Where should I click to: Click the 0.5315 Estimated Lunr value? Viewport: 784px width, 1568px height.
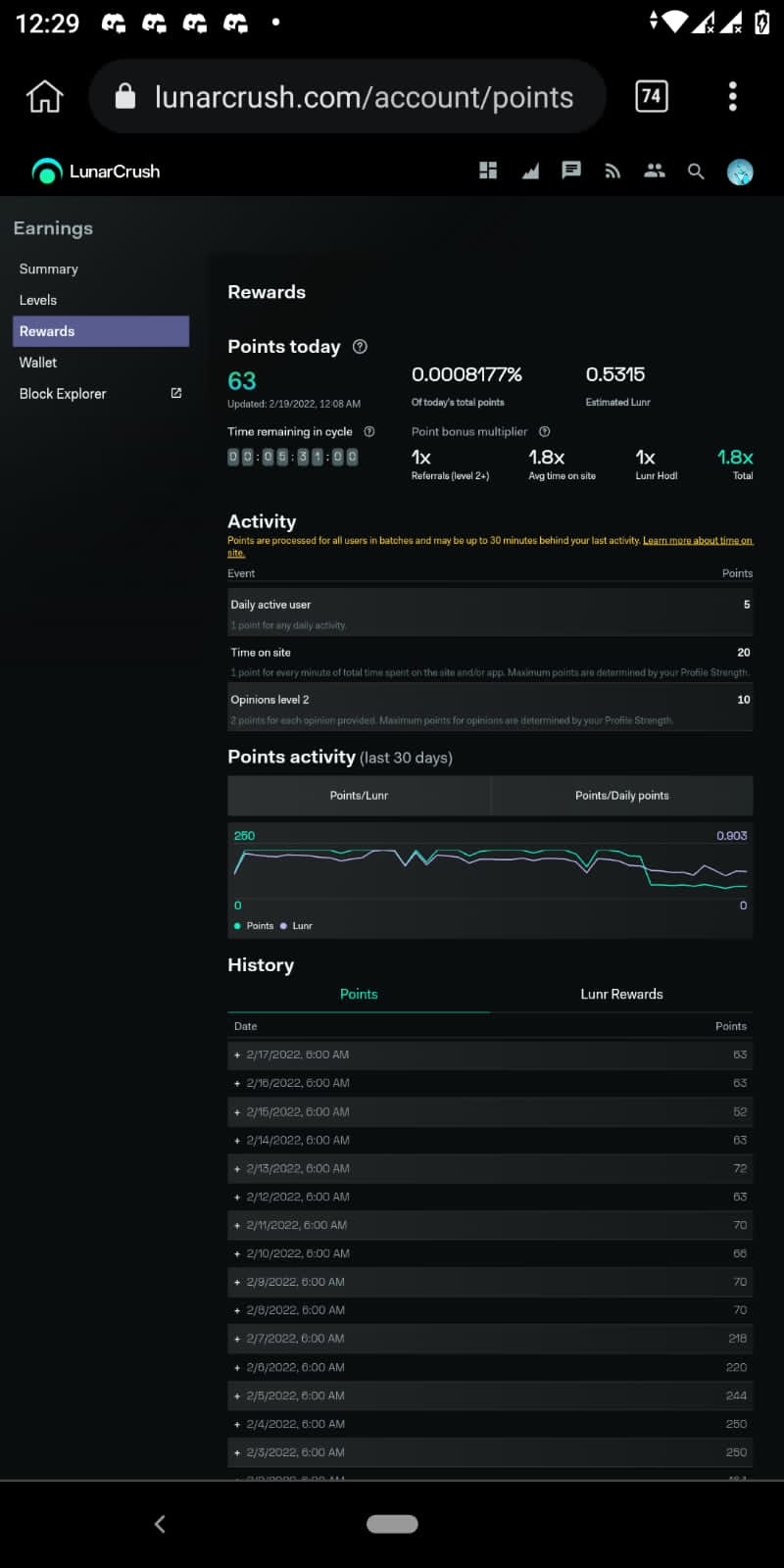(x=615, y=374)
